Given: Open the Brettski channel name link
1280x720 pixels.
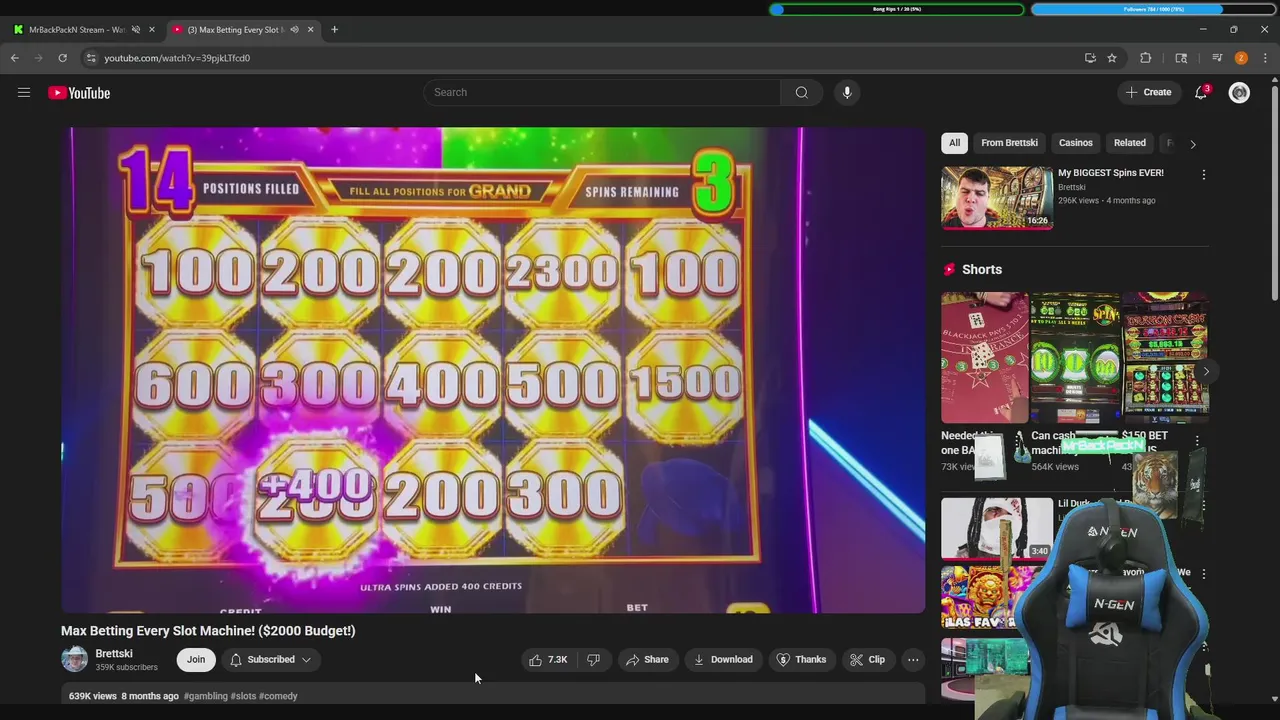Looking at the screenshot, I should tap(114, 653).
